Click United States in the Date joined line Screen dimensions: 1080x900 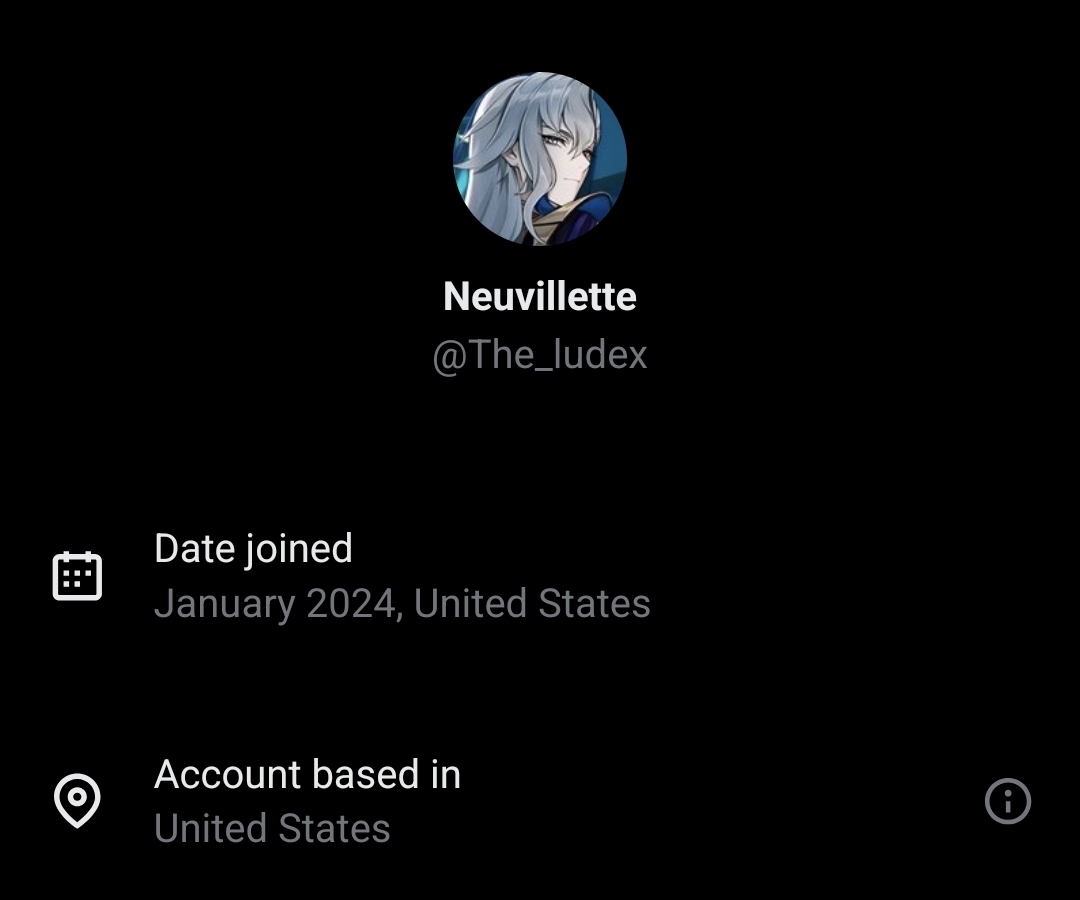pyautogui.click(x=532, y=603)
